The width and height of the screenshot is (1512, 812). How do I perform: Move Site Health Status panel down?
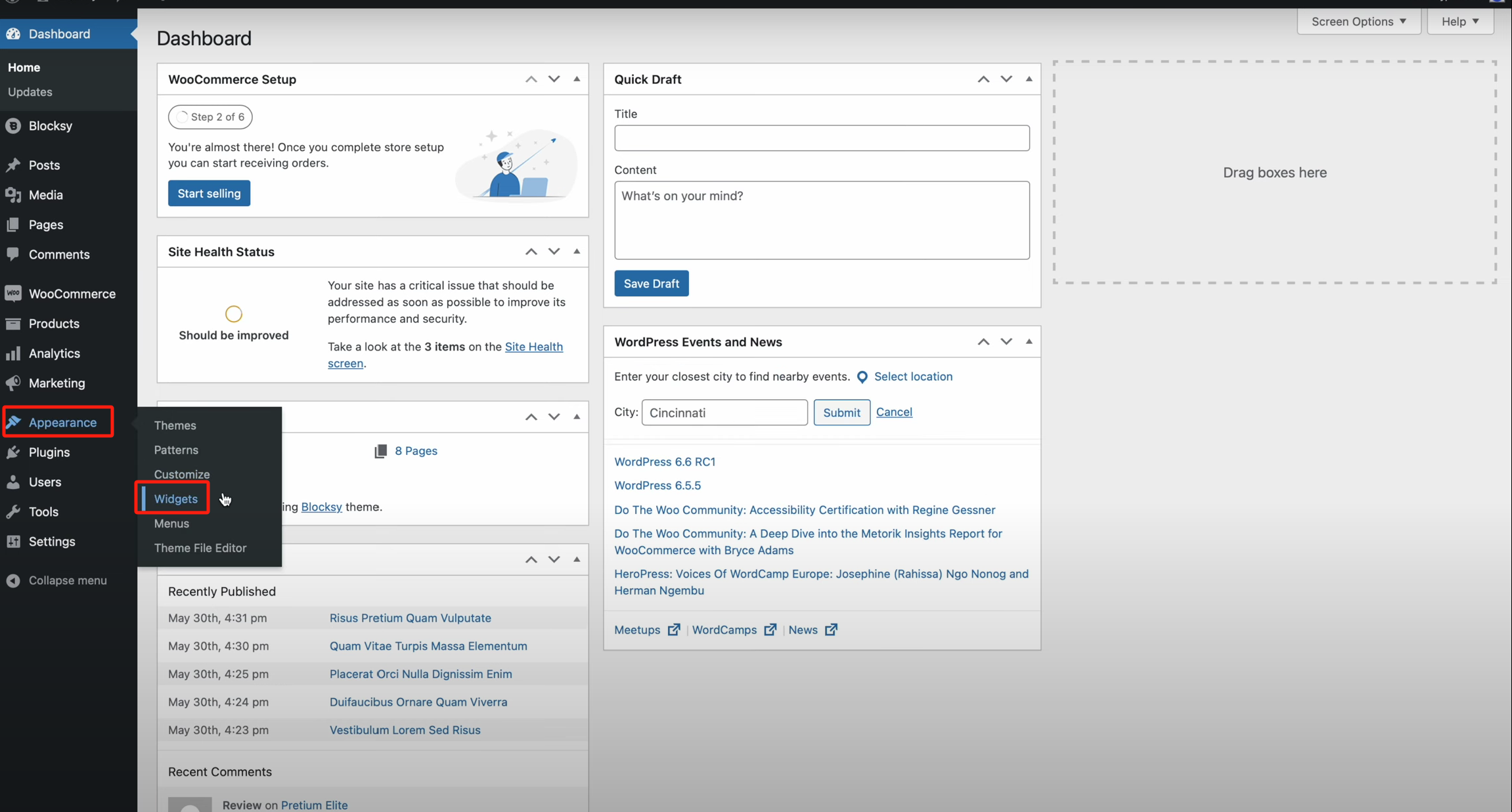(554, 251)
